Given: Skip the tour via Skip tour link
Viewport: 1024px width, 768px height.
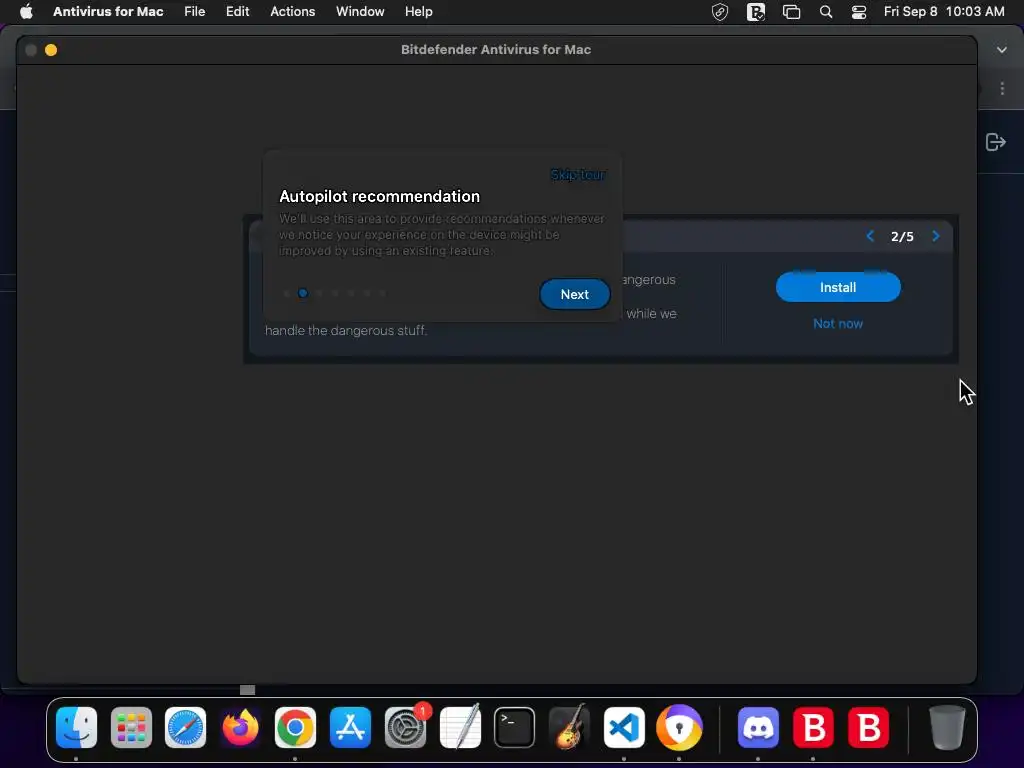Looking at the screenshot, I should click(578, 174).
